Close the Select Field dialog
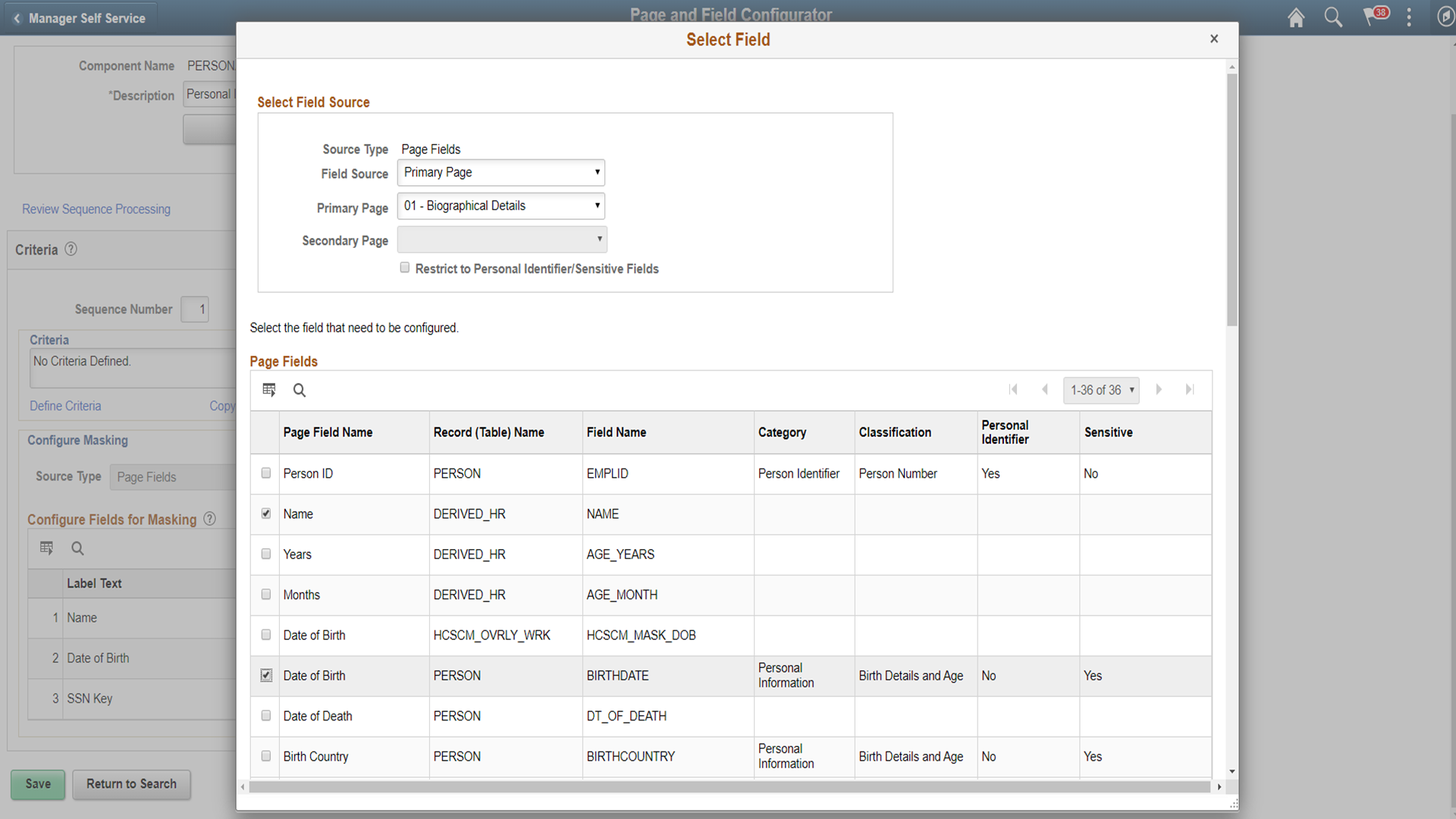Screen dimensions: 1456x819 tap(1214, 39)
